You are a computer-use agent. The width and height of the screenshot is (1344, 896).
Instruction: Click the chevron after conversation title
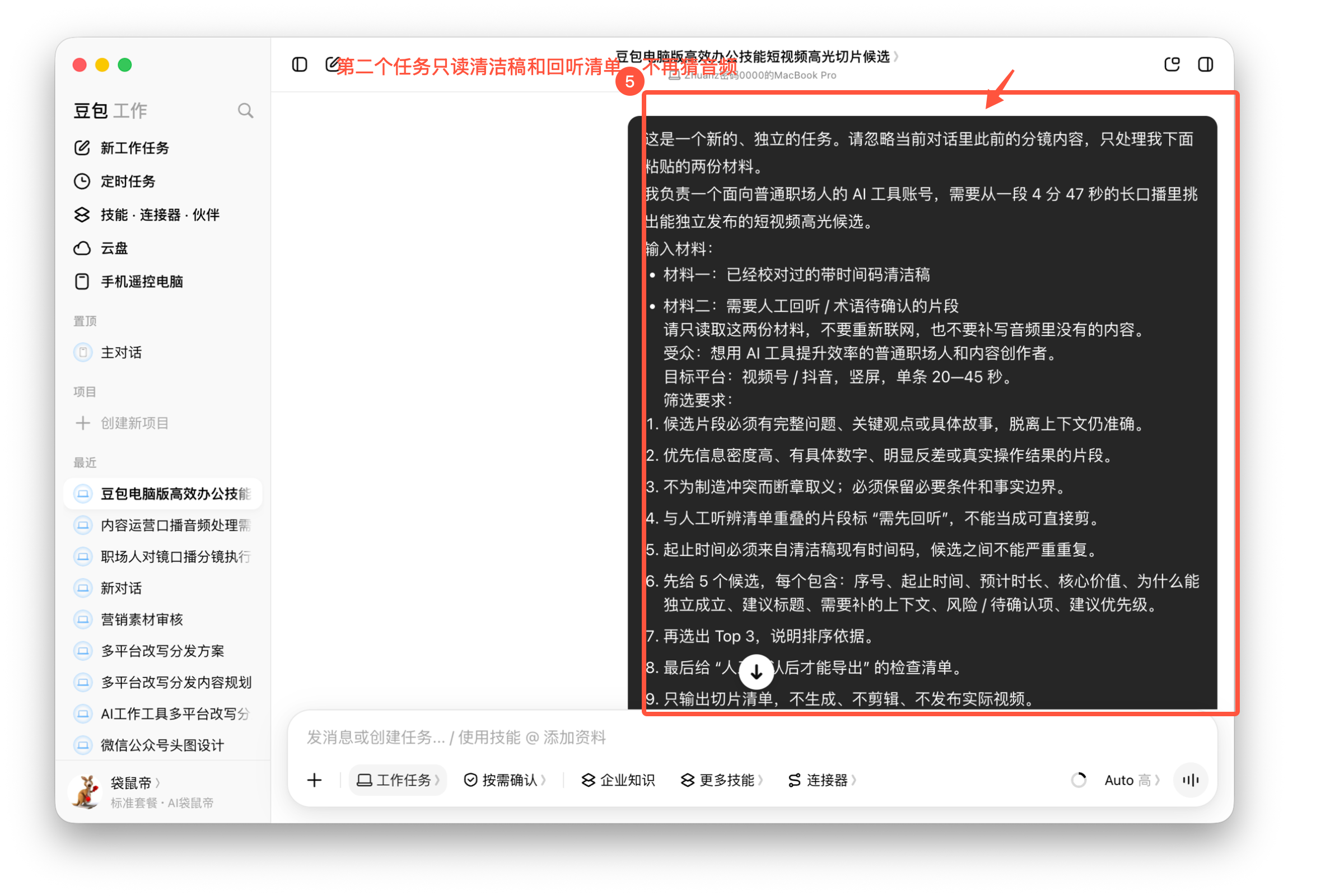(896, 57)
